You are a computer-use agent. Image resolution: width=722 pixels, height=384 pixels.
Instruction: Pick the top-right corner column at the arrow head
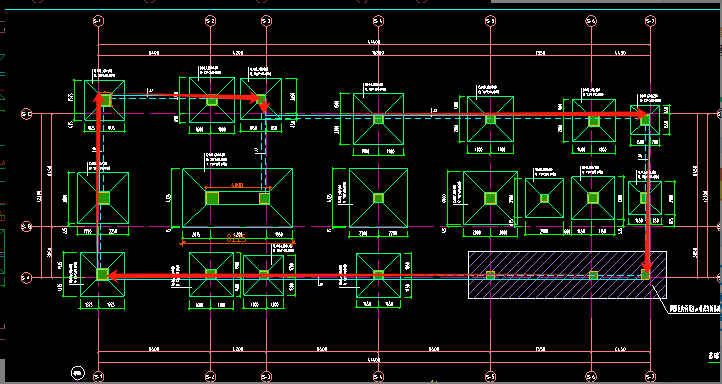pos(645,120)
